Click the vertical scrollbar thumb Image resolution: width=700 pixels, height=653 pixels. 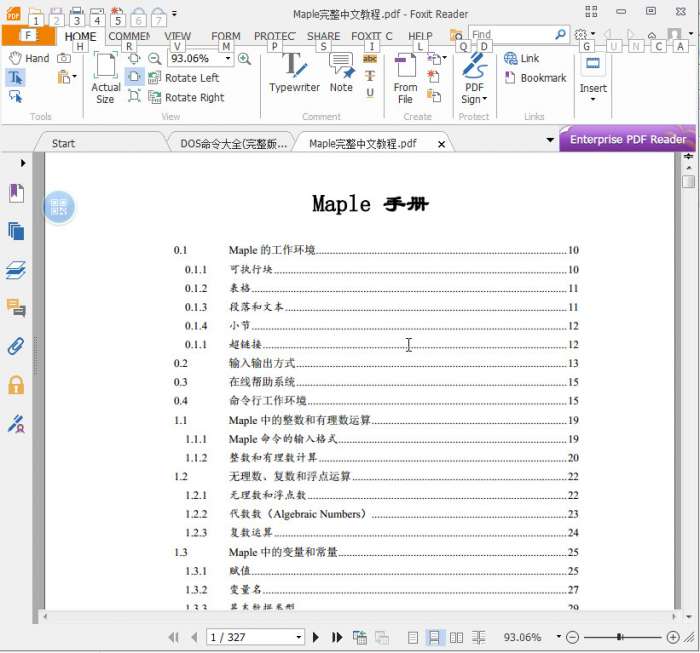688,182
